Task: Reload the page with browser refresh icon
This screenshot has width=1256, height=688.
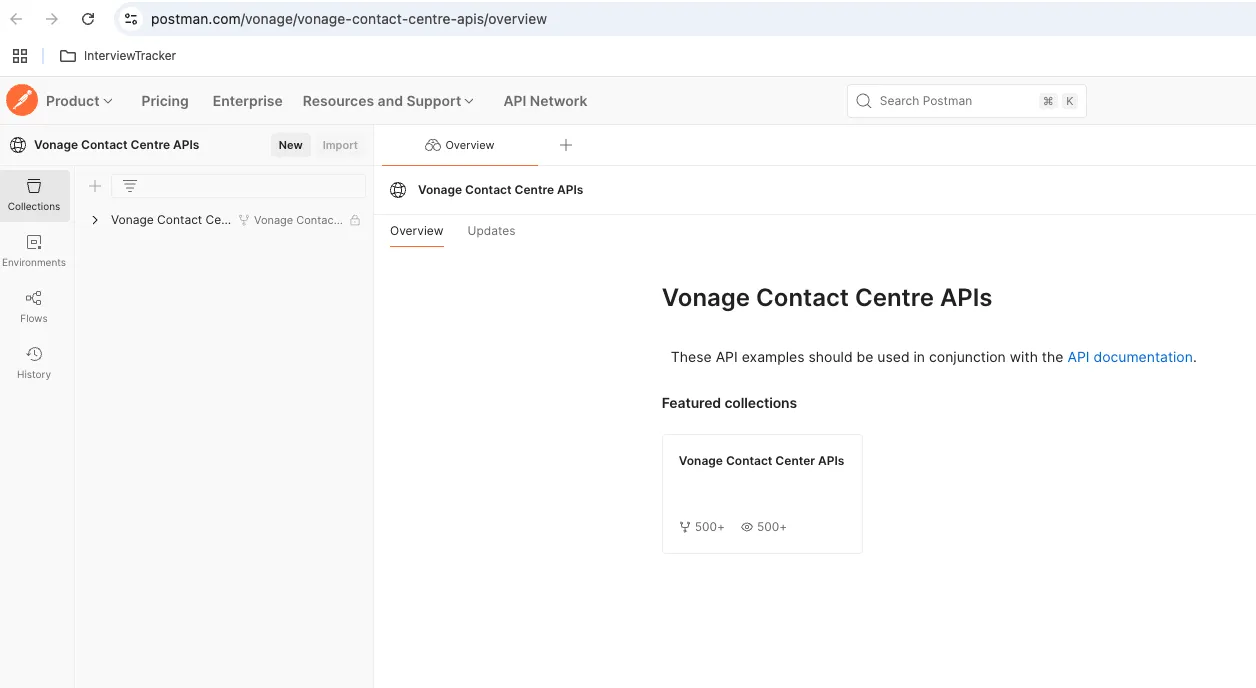Action: tap(88, 19)
